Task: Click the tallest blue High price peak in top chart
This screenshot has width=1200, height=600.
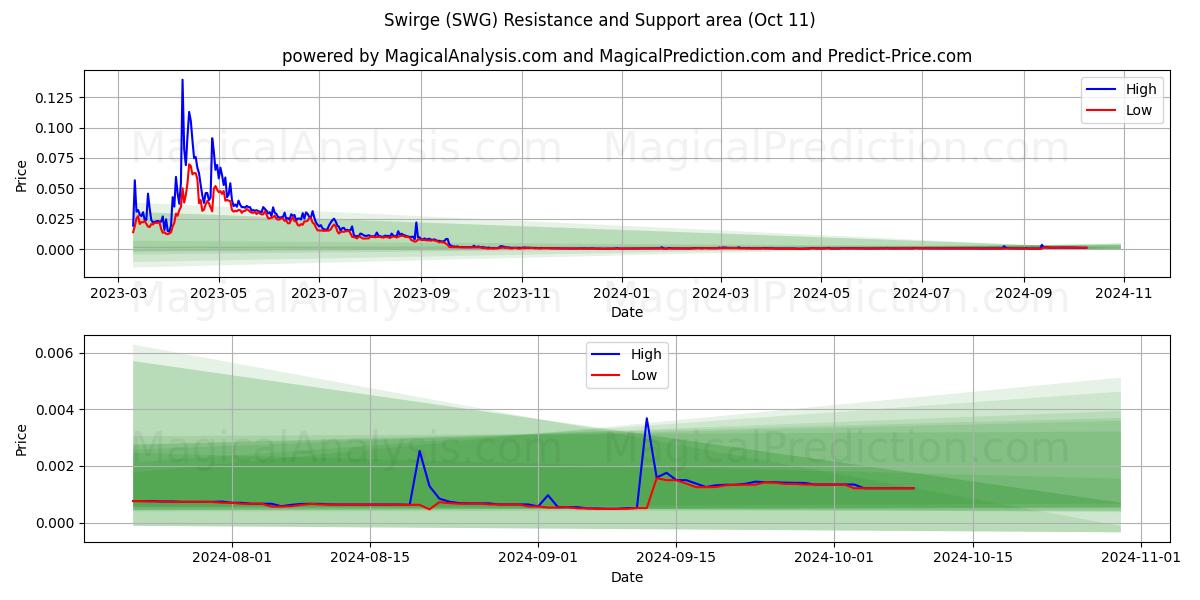Action: click(x=182, y=80)
